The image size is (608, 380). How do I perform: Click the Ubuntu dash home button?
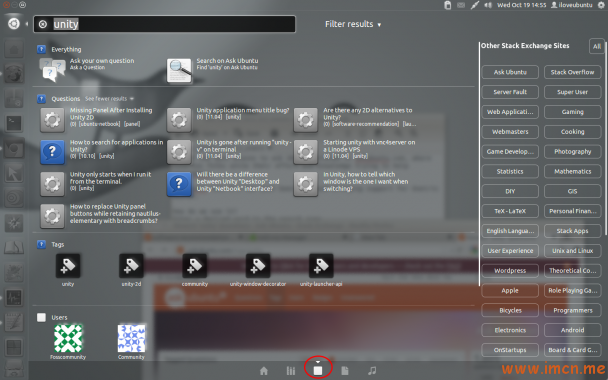(x=14, y=24)
